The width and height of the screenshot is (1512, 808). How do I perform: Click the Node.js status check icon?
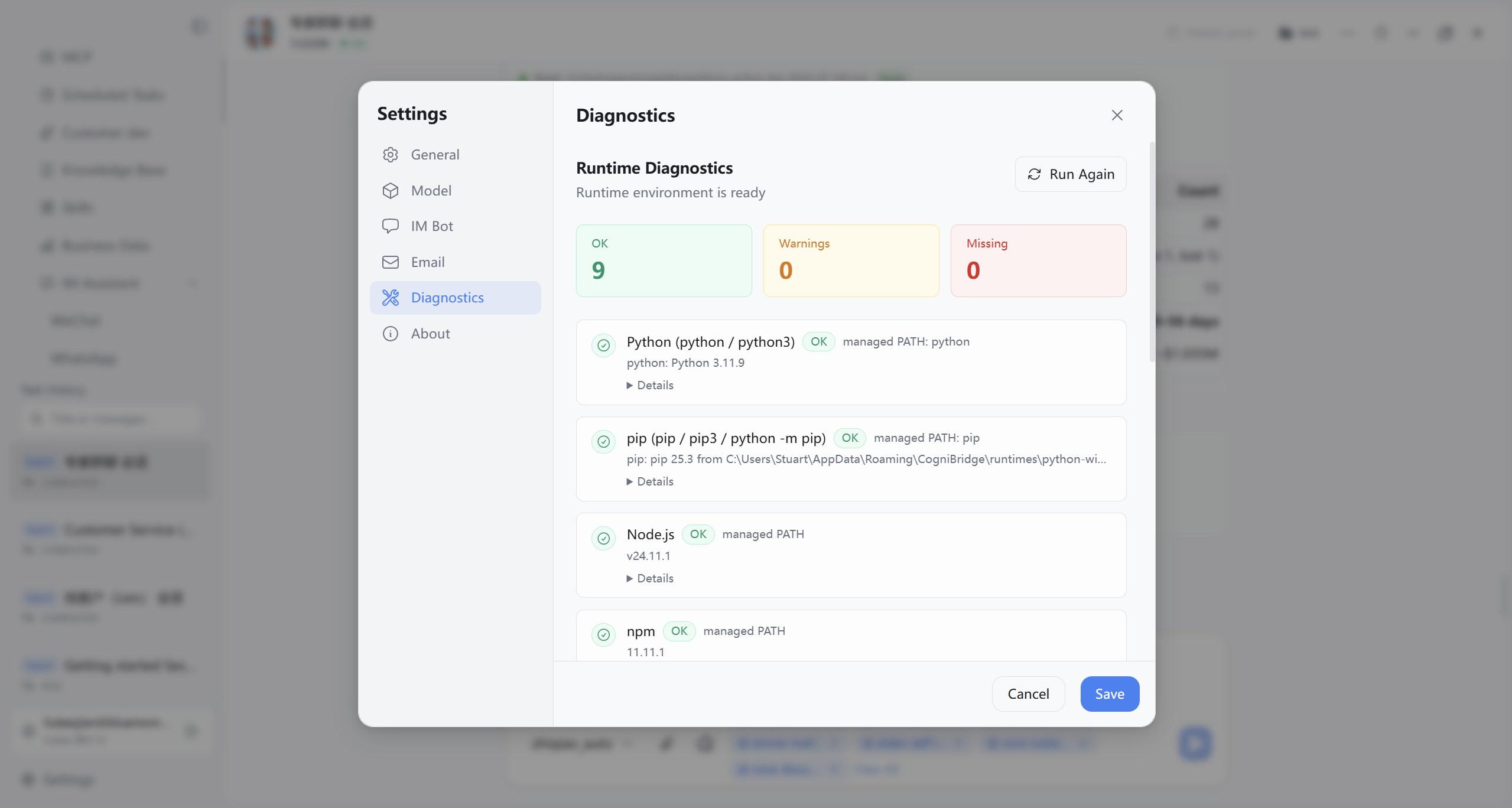click(x=603, y=538)
